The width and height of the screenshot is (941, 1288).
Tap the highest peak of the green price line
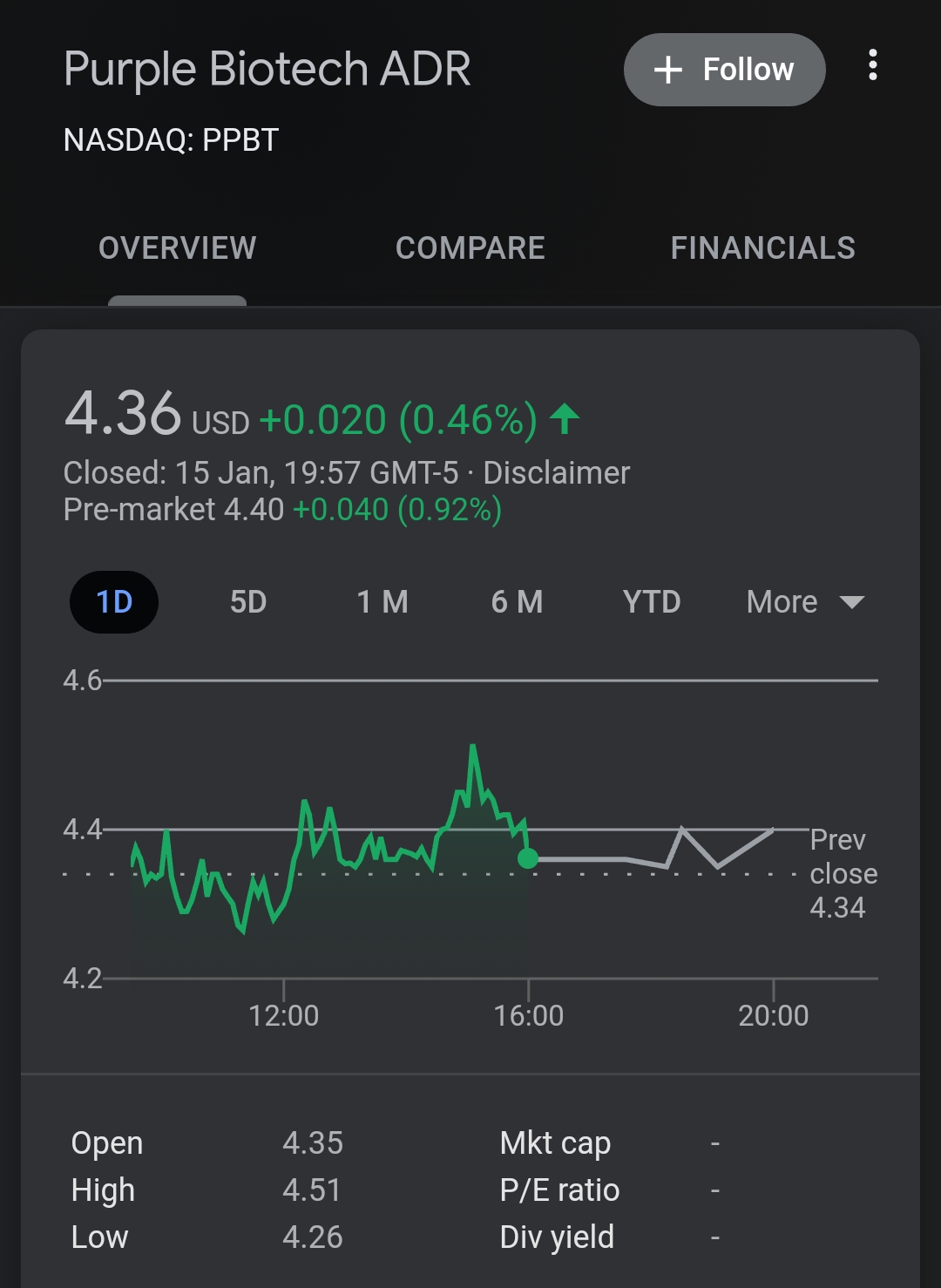472,746
